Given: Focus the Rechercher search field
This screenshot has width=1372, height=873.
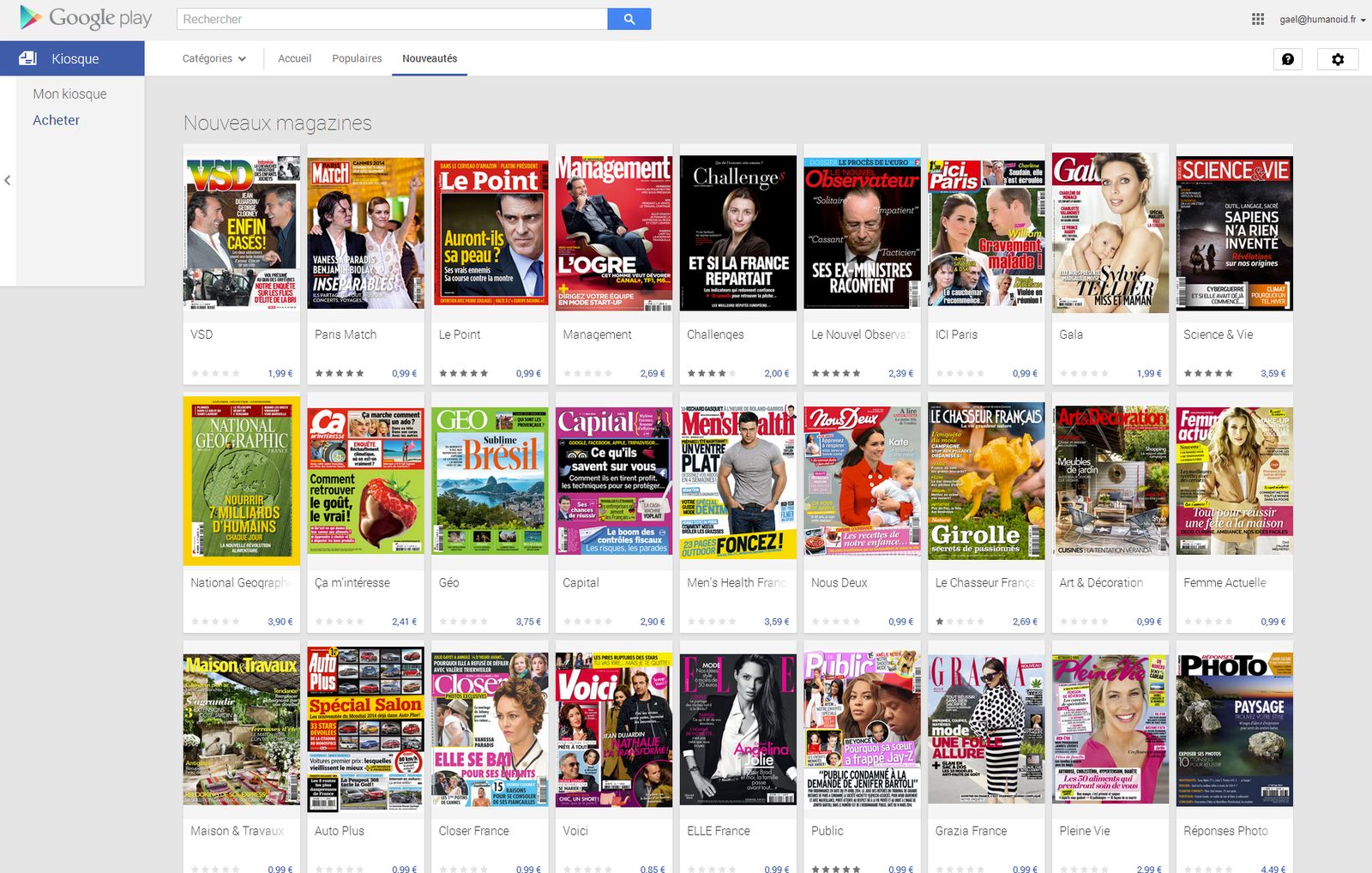Looking at the screenshot, I should click(392, 19).
